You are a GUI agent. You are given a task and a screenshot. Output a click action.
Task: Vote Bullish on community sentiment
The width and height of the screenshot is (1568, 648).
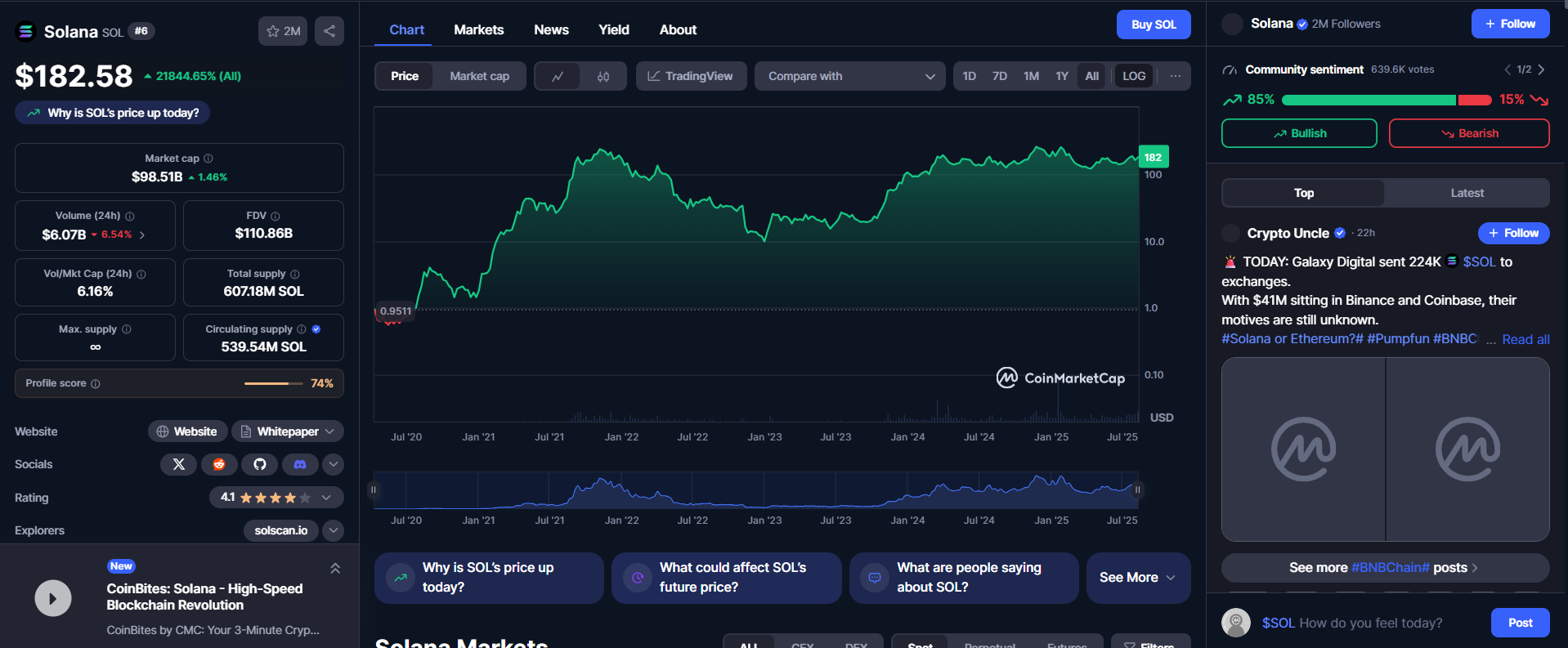pos(1298,133)
